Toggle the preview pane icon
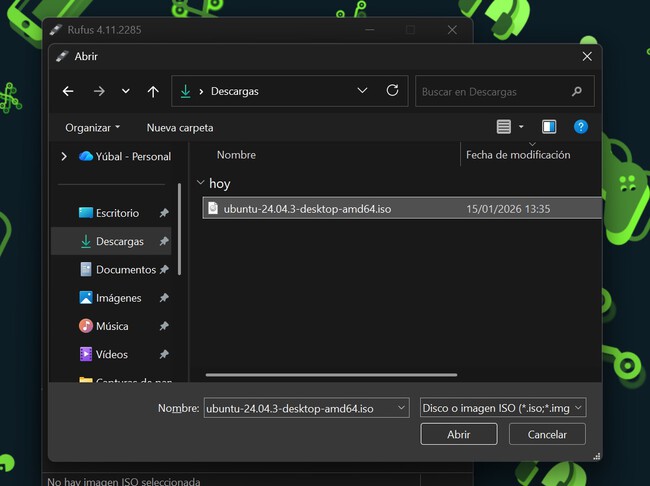 (x=549, y=127)
